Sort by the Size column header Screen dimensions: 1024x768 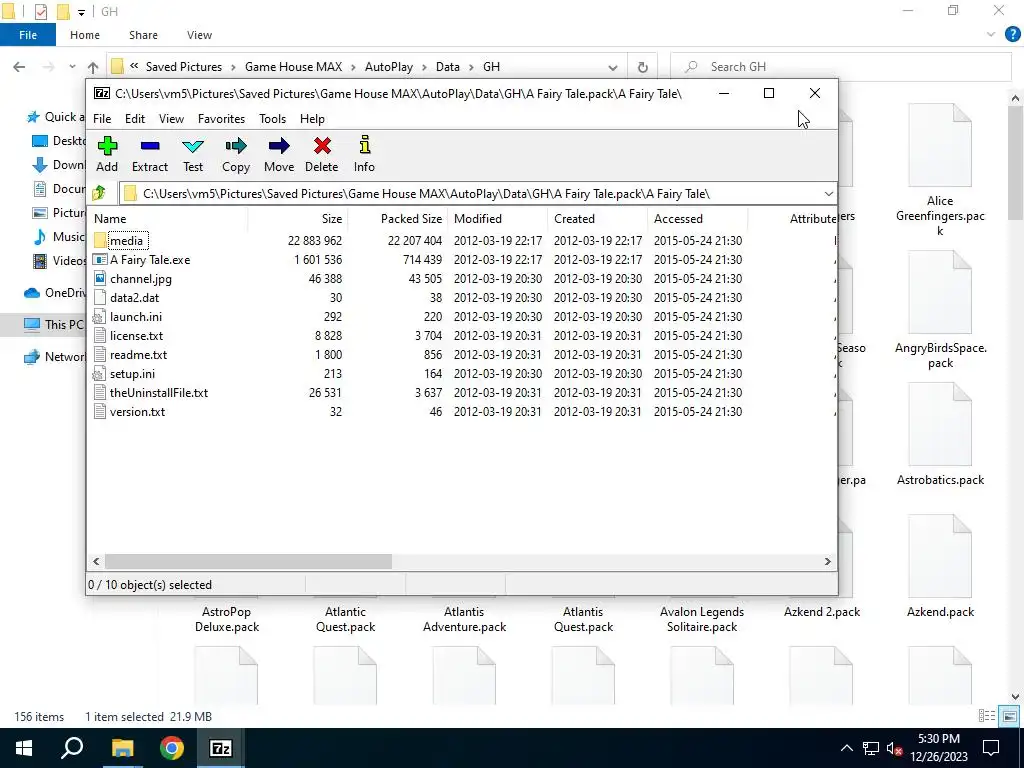point(298,219)
